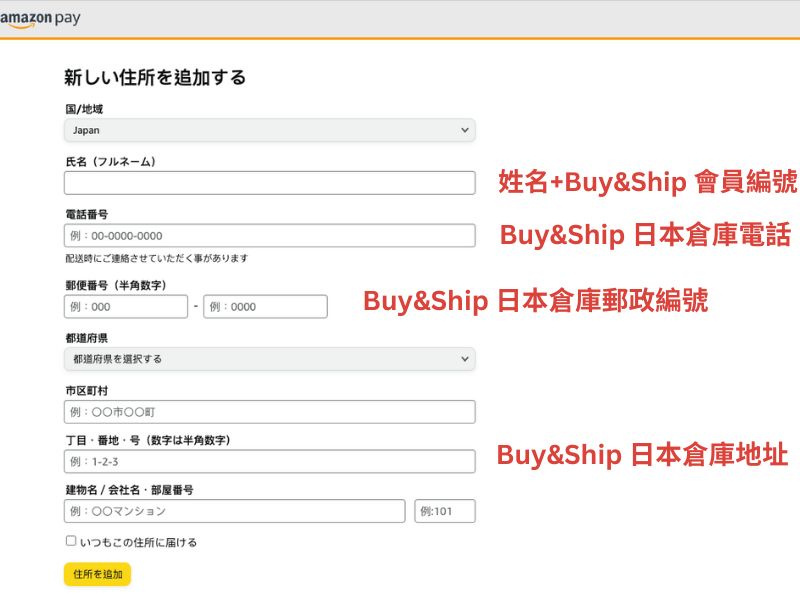
Task: Click the 市区町村 city input field
Action: click(269, 412)
